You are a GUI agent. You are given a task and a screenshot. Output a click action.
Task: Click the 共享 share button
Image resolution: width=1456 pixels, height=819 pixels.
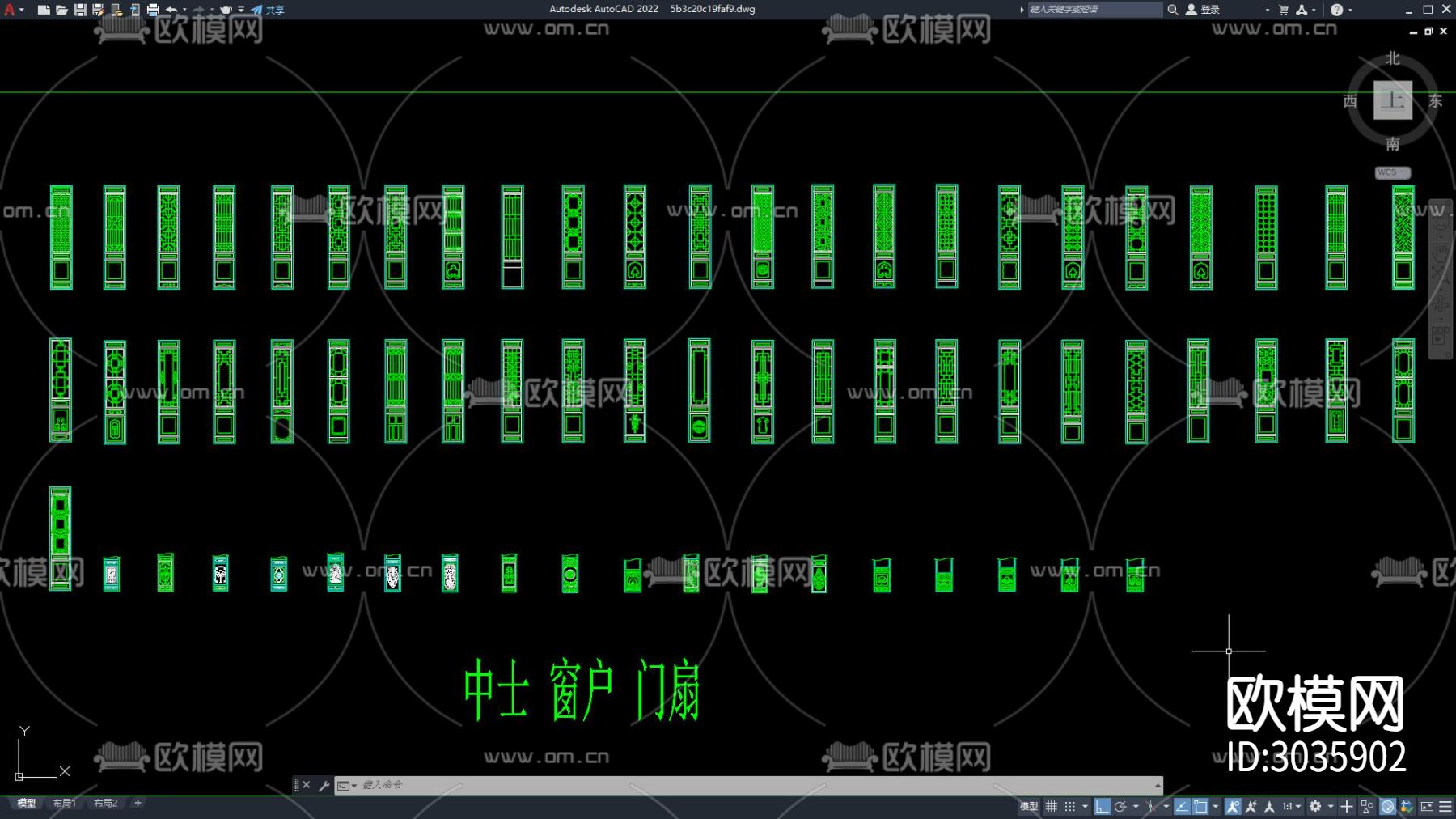click(x=269, y=10)
